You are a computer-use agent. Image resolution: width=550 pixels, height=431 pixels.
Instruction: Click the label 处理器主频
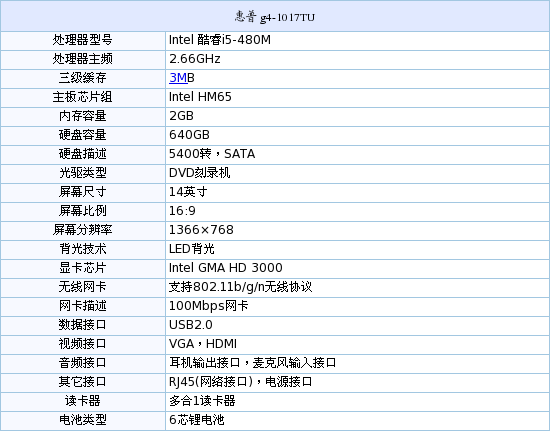coord(82,59)
